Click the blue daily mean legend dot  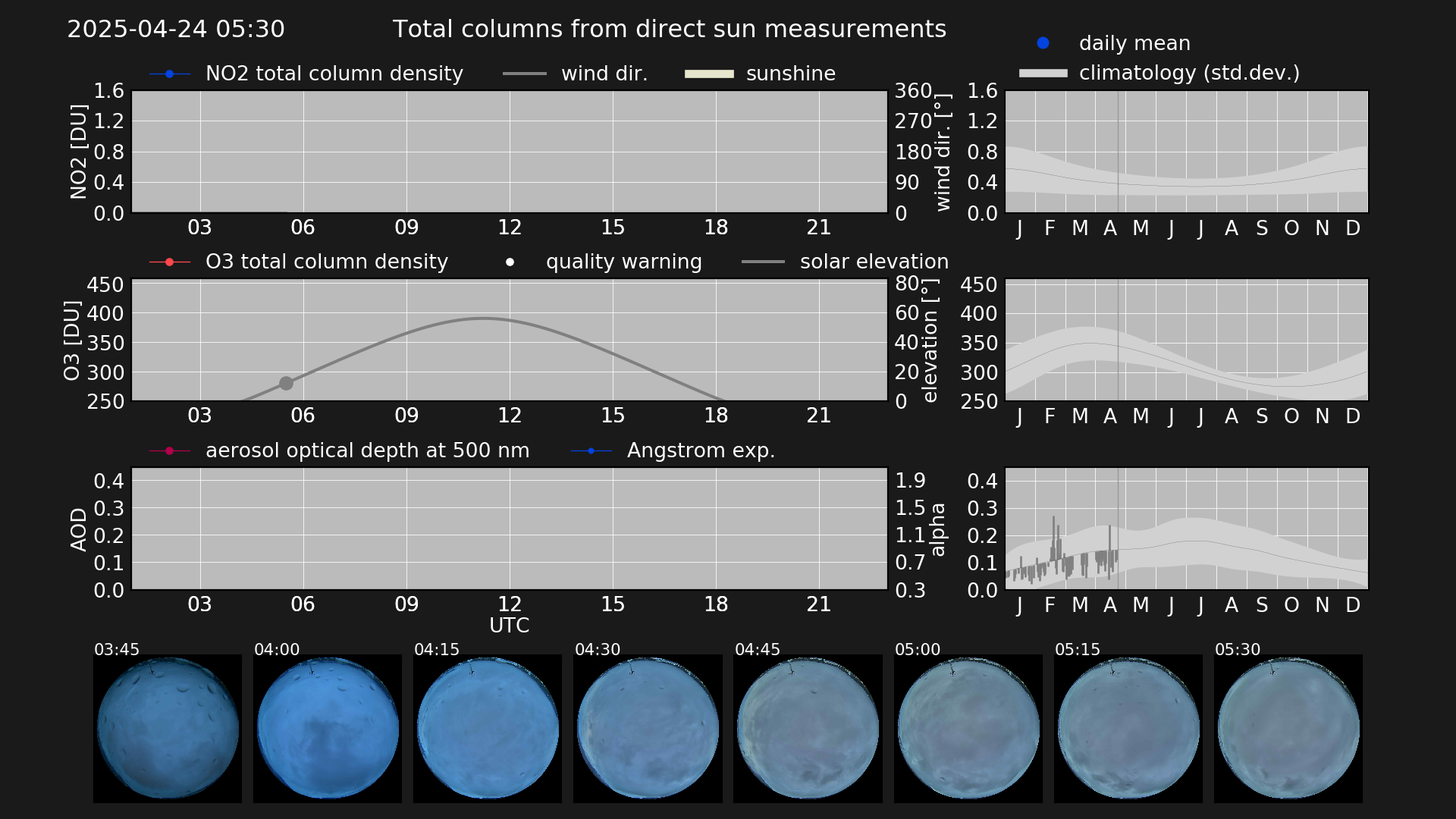pos(1043,43)
